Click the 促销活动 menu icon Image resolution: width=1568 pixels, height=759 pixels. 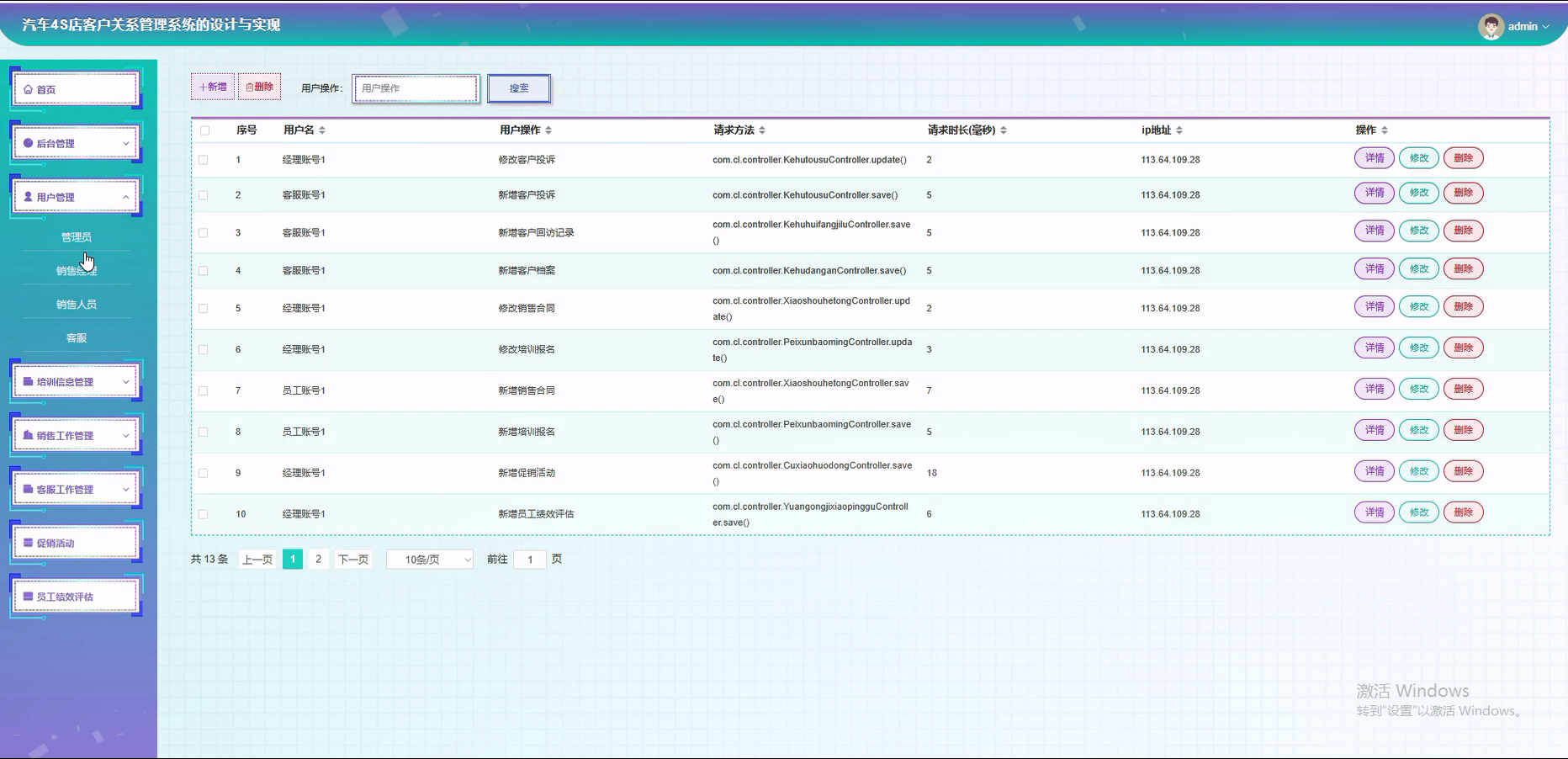point(29,544)
